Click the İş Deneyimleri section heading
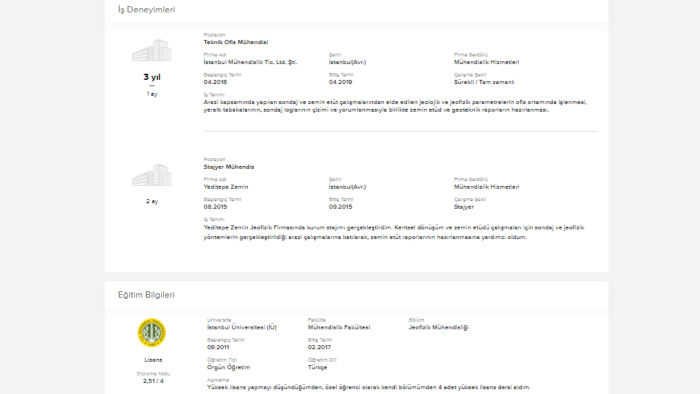700x394 pixels. (146, 9)
